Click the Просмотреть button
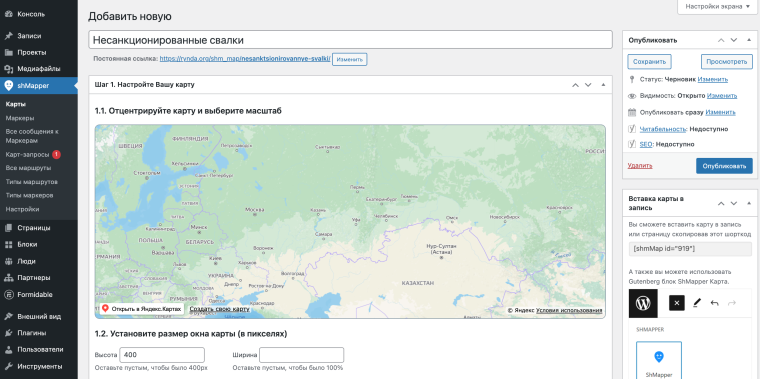 click(x=727, y=62)
